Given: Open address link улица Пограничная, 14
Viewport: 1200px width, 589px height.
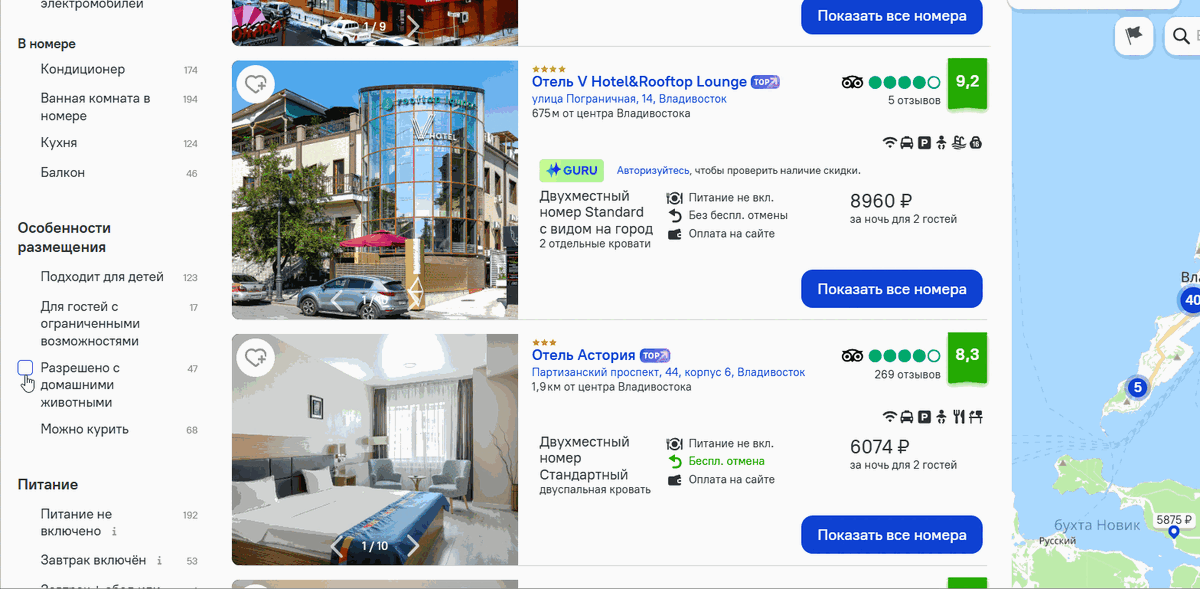Looking at the screenshot, I should coord(629,99).
